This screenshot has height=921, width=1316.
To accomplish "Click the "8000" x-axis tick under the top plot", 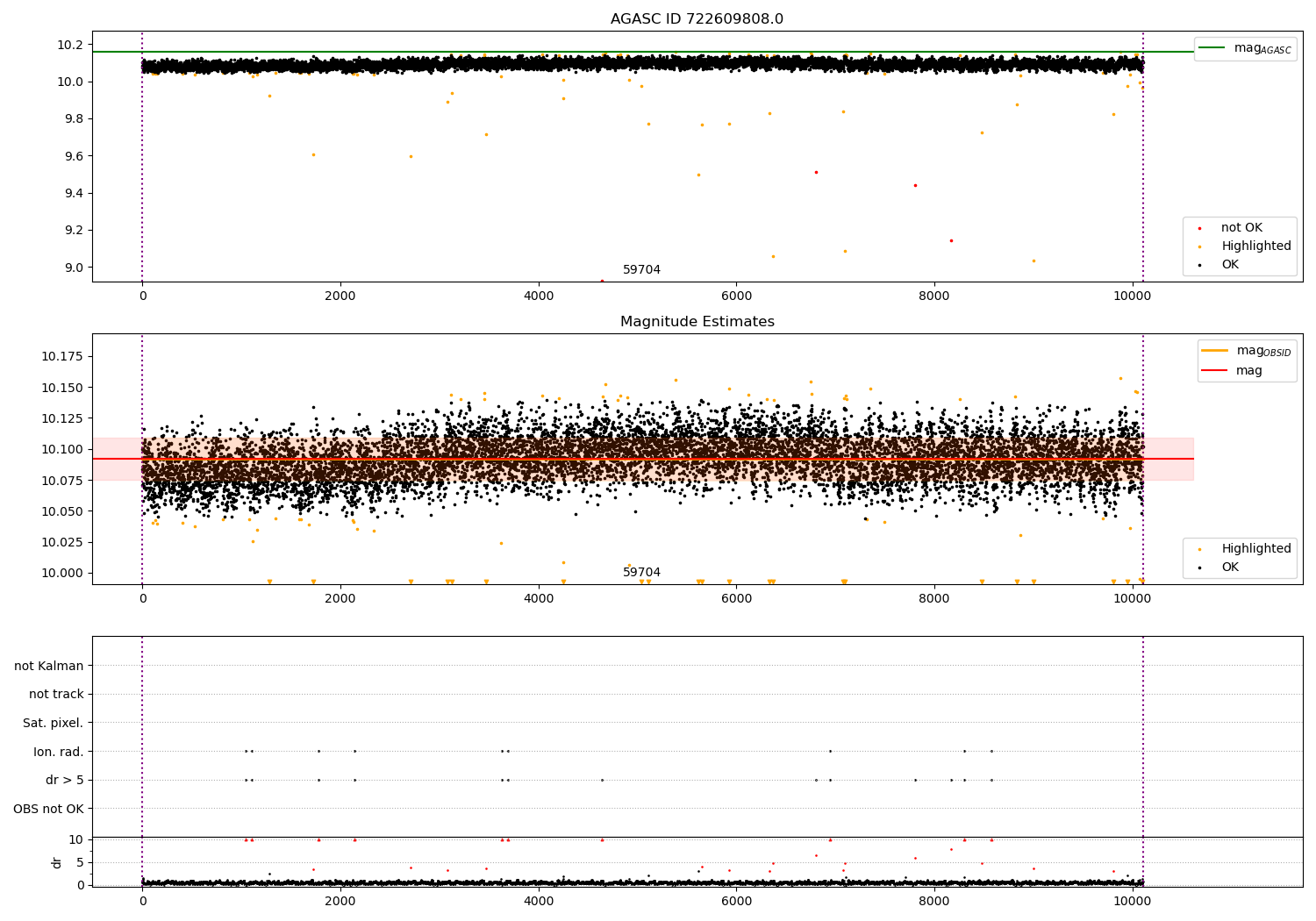I will pyautogui.click(x=934, y=296).
